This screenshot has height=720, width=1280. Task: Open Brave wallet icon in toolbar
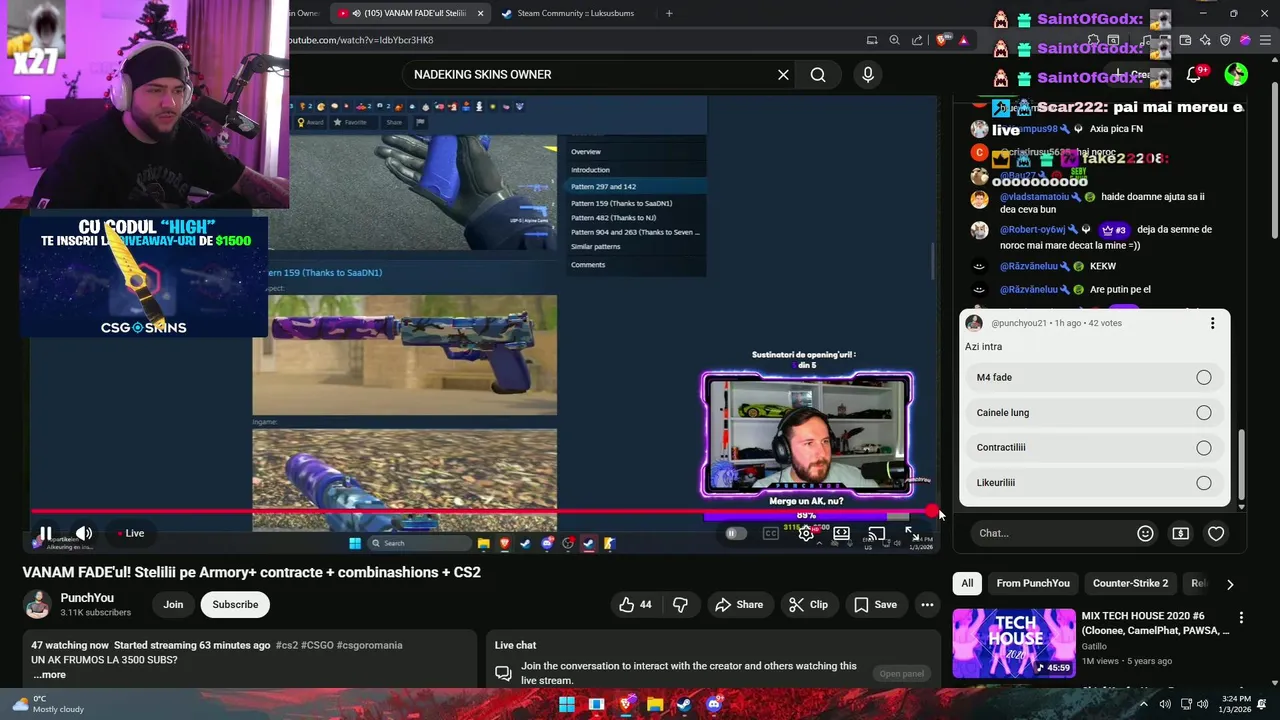click(x=1185, y=40)
